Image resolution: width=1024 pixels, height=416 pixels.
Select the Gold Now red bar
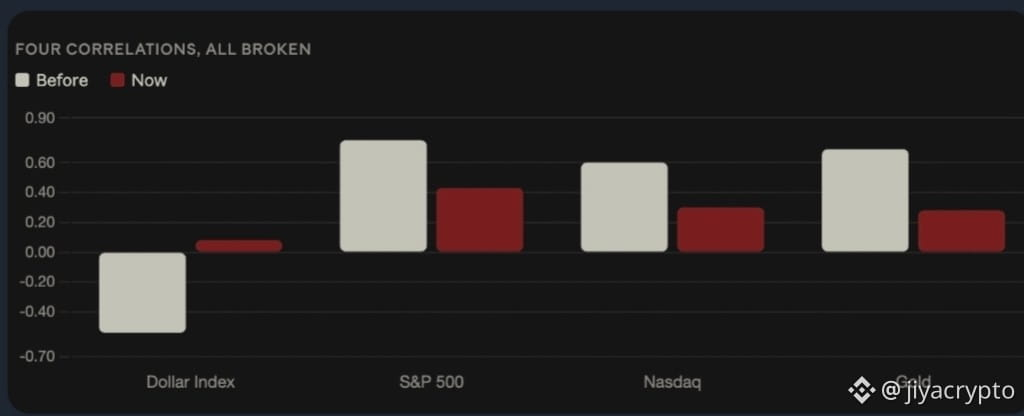coord(961,231)
